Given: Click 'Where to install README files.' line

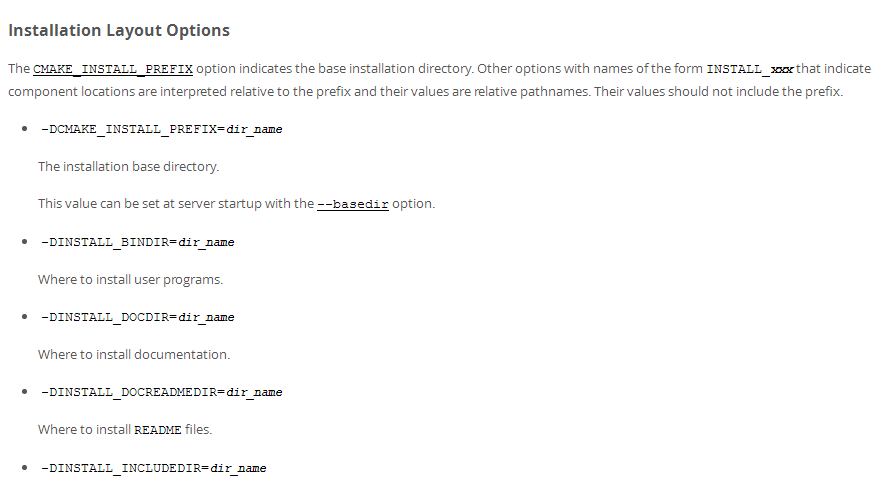Looking at the screenshot, I should click(125, 429).
